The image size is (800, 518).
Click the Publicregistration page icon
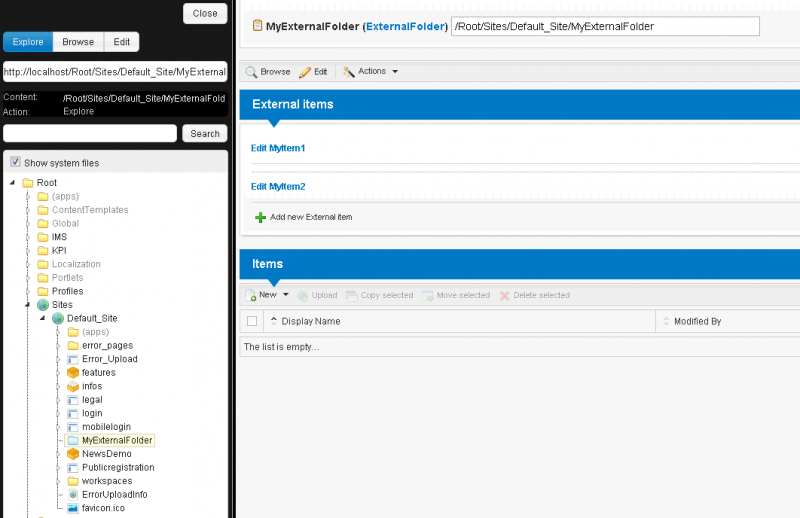tap(73, 467)
